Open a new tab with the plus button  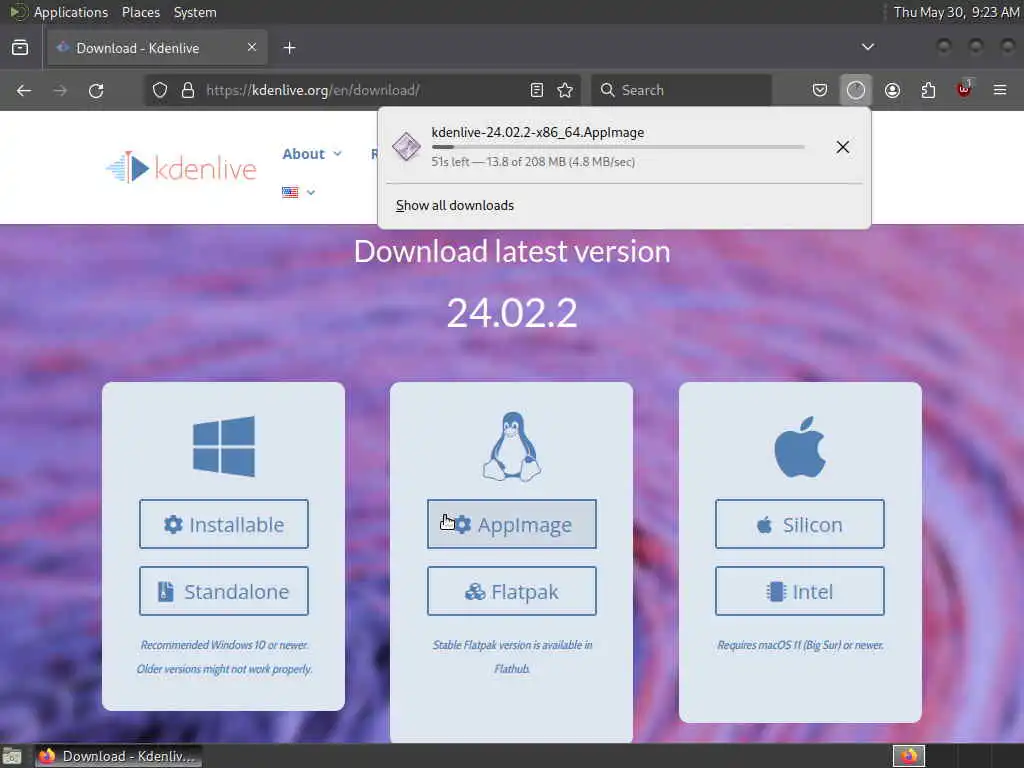pyautogui.click(x=290, y=48)
